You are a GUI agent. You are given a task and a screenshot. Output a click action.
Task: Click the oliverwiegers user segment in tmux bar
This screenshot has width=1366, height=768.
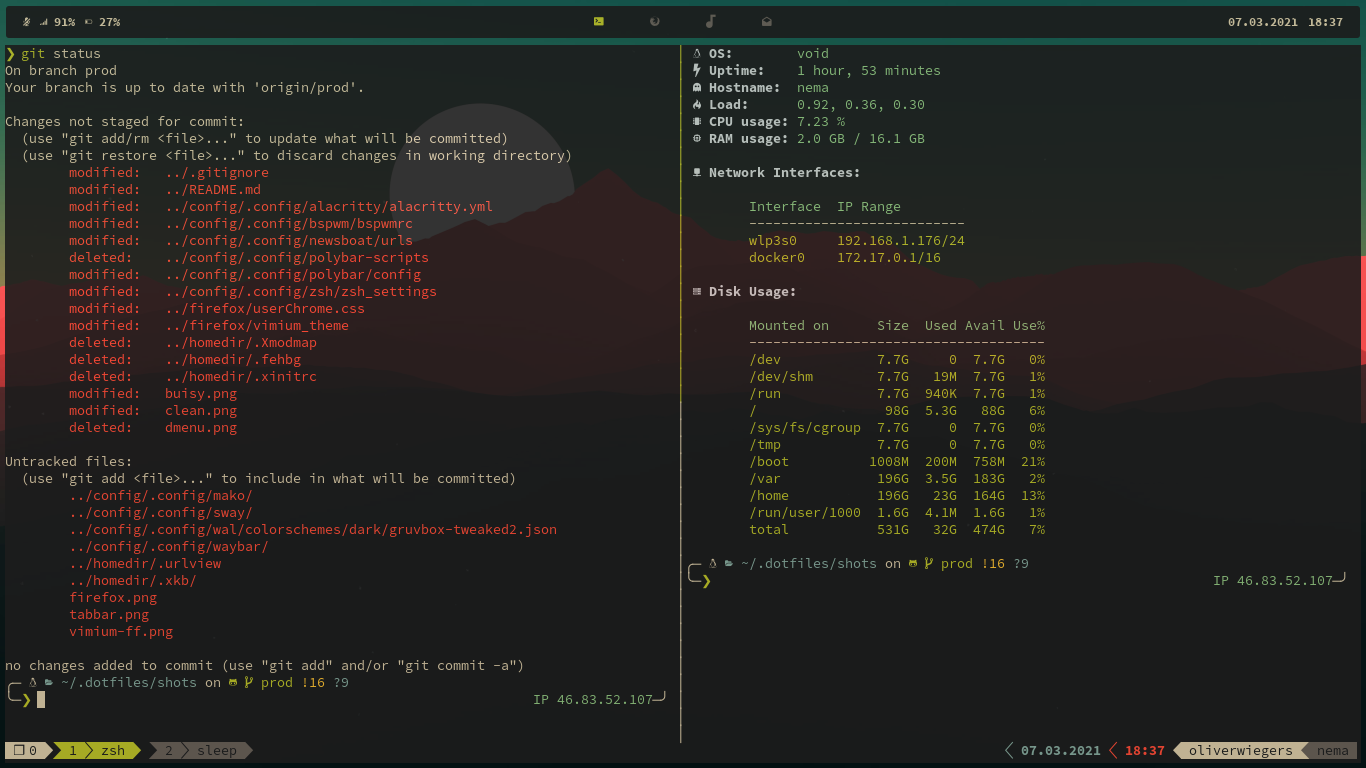tap(1240, 750)
